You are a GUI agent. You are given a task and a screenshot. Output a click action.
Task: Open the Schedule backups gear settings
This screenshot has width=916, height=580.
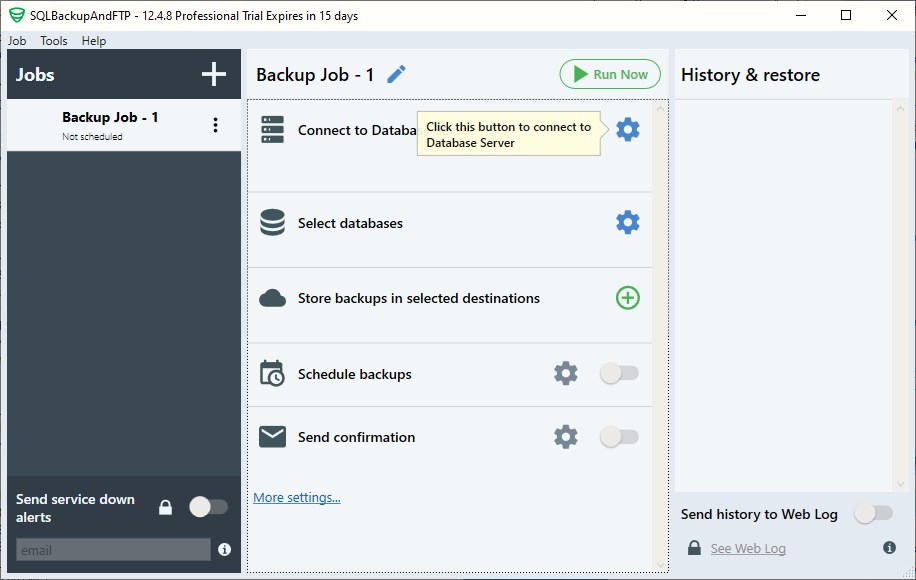[566, 373]
